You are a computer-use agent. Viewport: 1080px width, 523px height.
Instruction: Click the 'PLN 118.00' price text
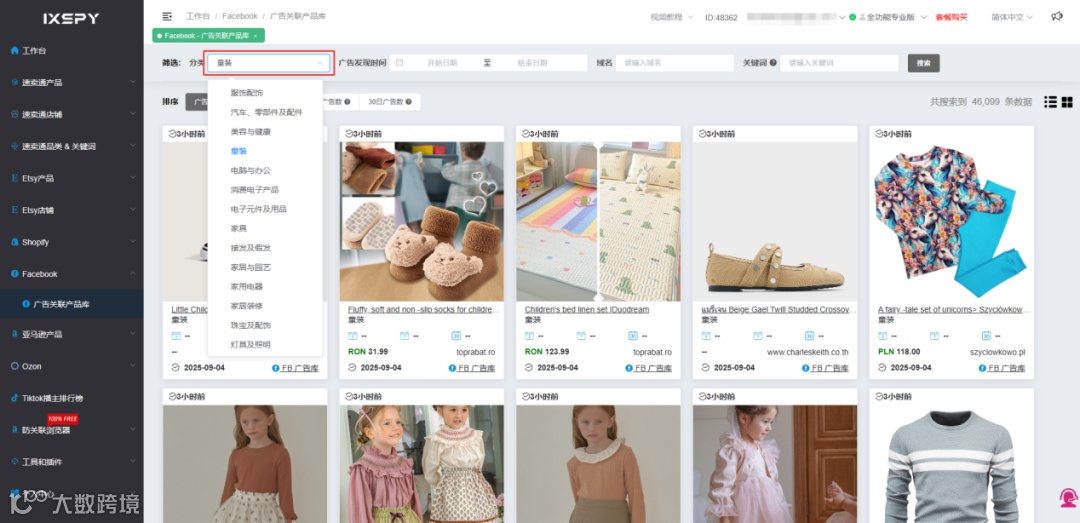901,351
